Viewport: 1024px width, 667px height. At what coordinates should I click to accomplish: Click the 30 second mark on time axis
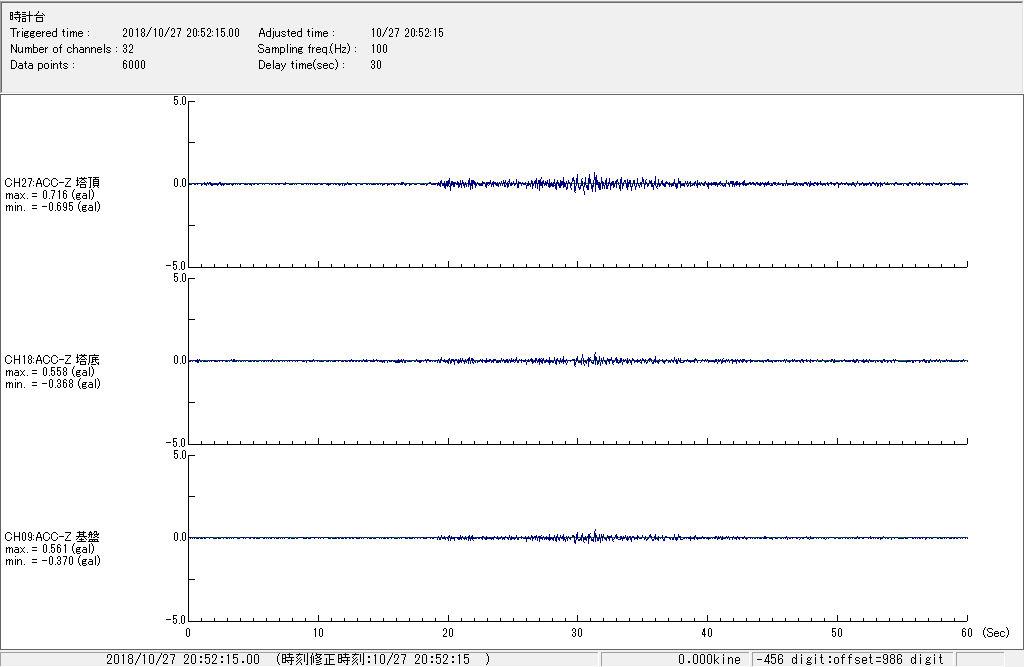pos(577,633)
